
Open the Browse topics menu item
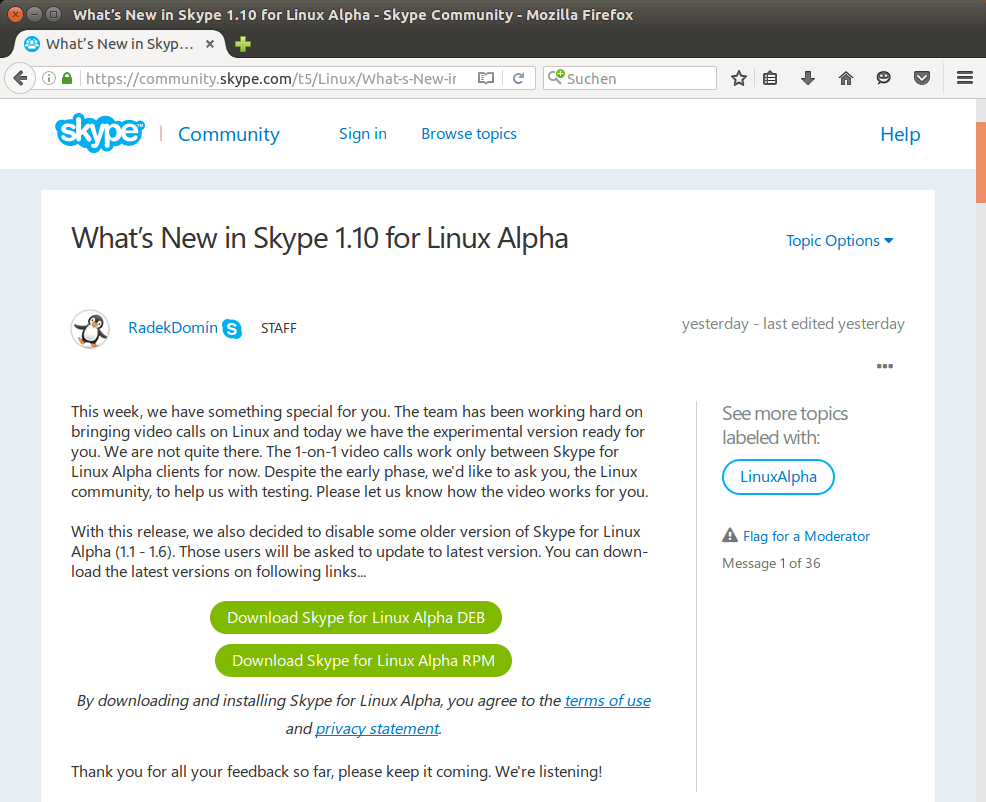coord(469,134)
